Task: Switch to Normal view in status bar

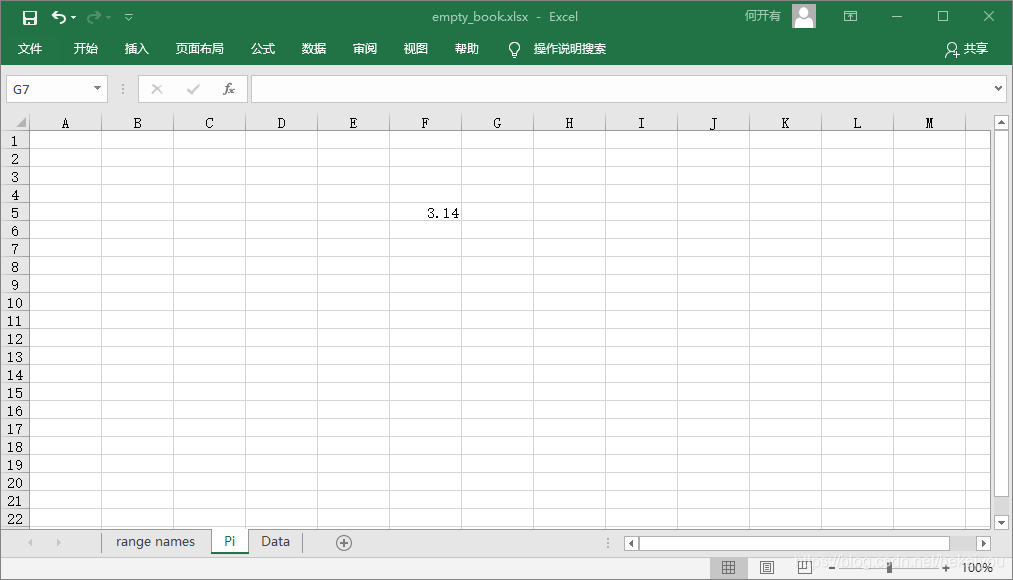Action: (728, 567)
